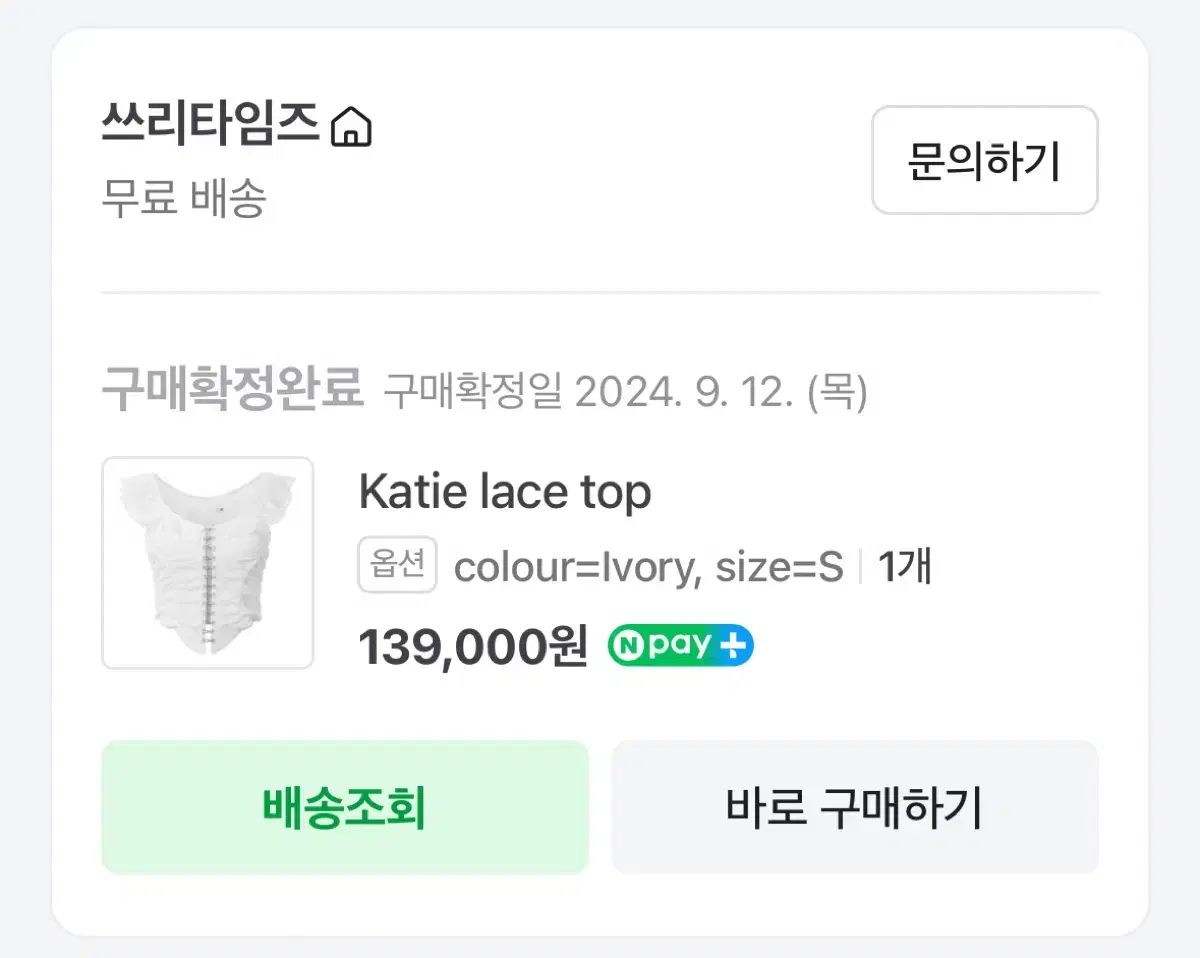Tap the Npay plus badge

pos(681,646)
